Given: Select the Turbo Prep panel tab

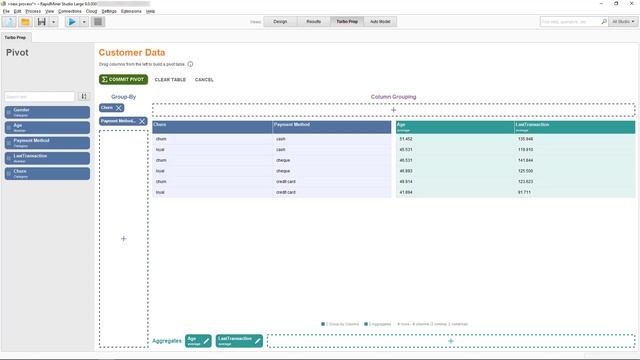Looking at the screenshot, I should click(x=16, y=38).
